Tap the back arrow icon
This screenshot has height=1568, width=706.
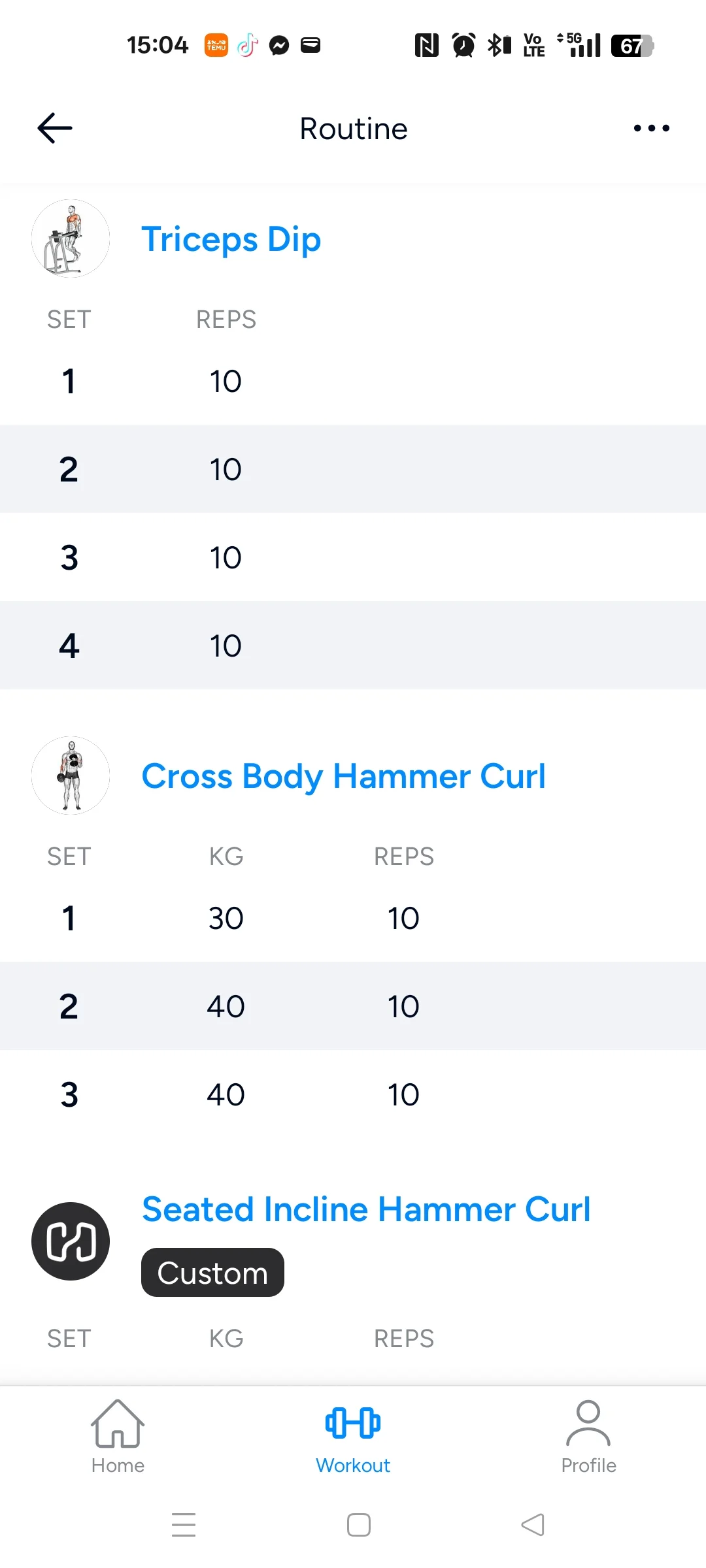pos(55,128)
